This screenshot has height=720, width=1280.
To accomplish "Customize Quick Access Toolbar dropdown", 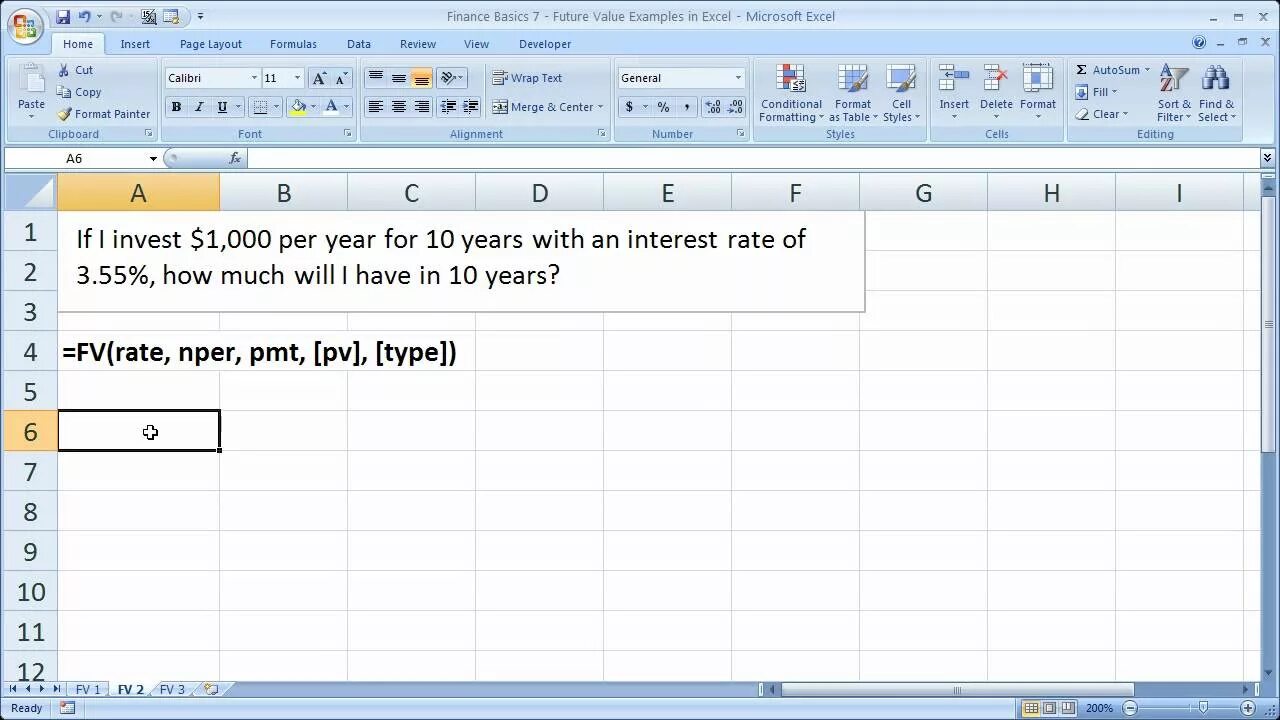I will tap(201, 16).
